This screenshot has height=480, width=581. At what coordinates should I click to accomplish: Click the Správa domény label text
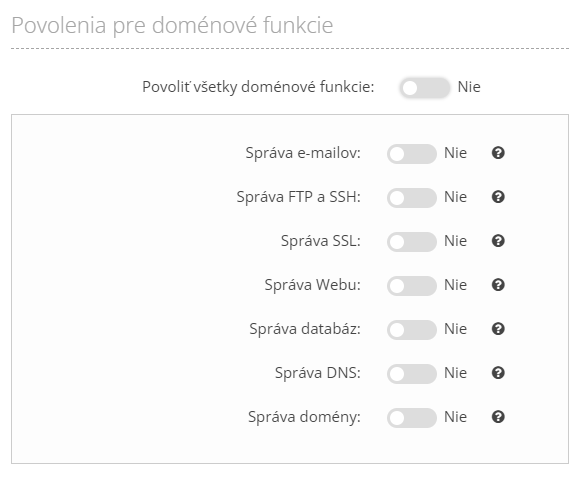coord(304,417)
